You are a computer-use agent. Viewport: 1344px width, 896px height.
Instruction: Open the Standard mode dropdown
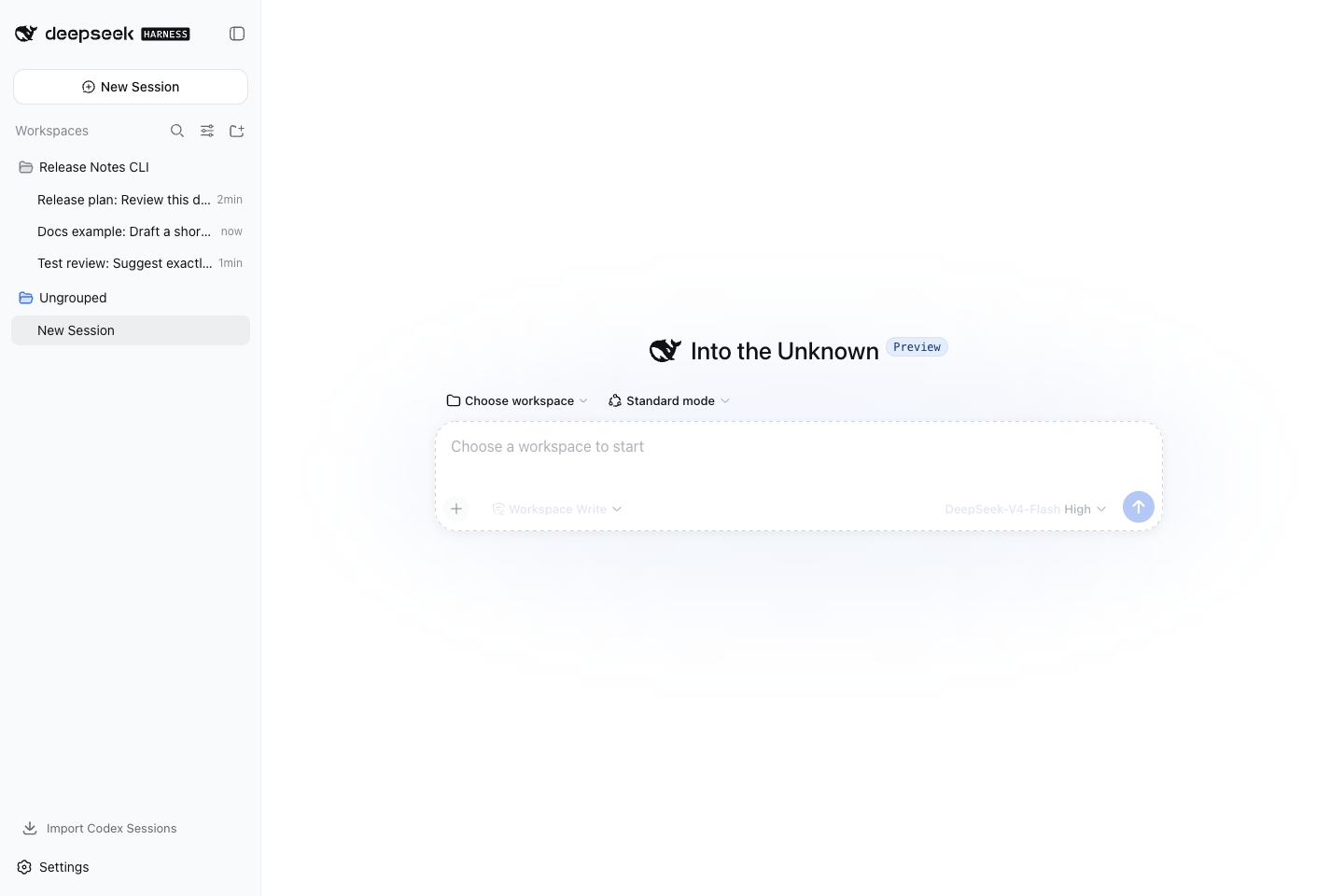pyautogui.click(x=669, y=400)
